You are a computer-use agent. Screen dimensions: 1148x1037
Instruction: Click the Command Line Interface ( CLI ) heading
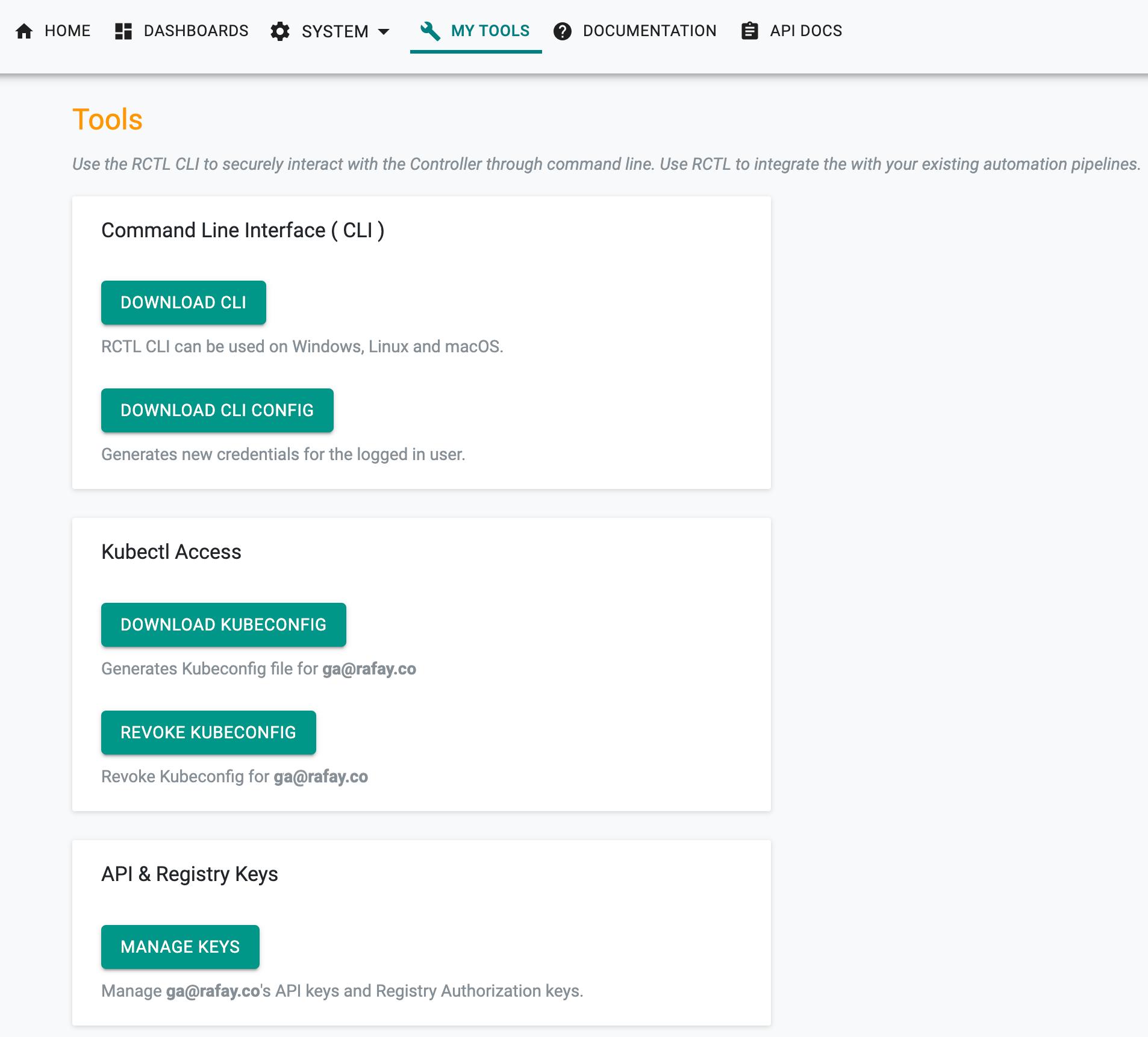[x=243, y=230]
